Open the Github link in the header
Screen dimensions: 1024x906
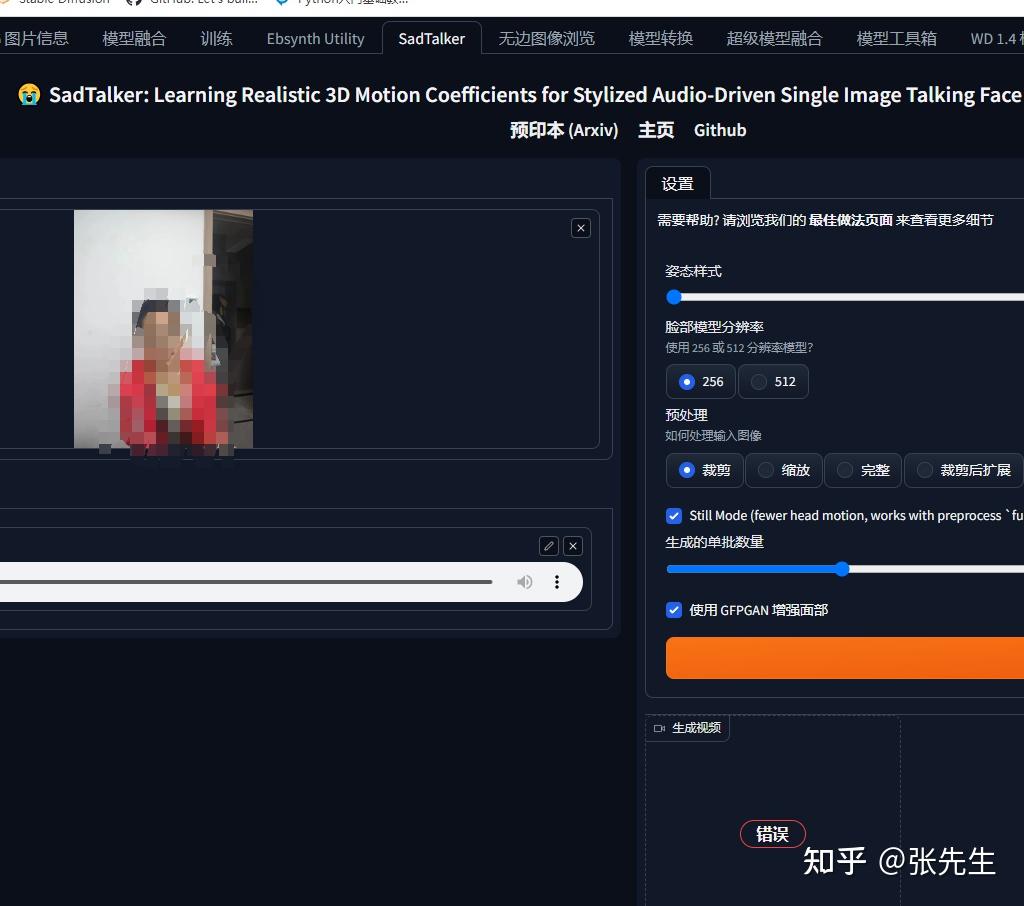pyautogui.click(x=719, y=130)
